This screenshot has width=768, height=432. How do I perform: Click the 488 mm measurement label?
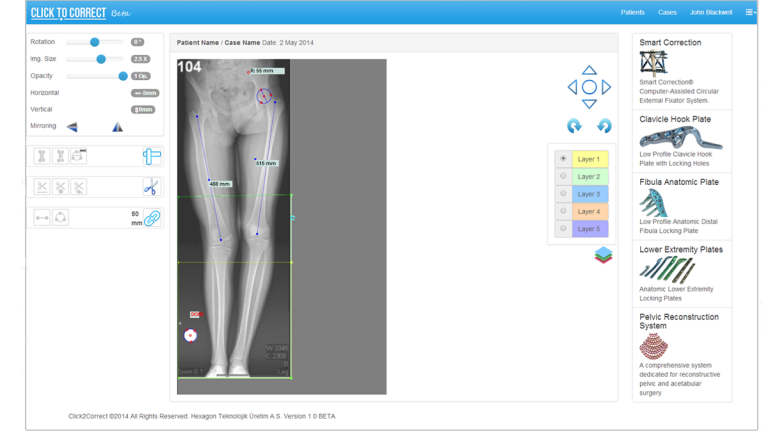220,184
